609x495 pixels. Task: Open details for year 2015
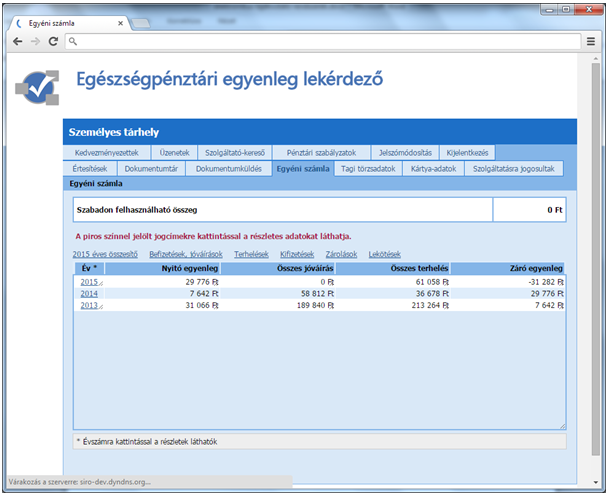pyautogui.click(x=89, y=282)
